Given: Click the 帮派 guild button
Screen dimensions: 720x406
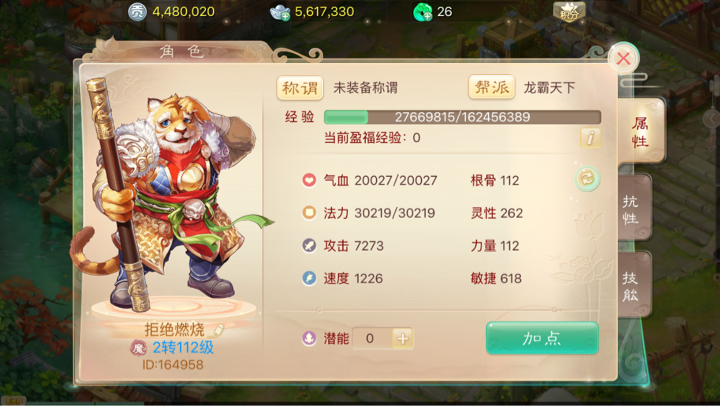Looking at the screenshot, I should [x=491, y=87].
